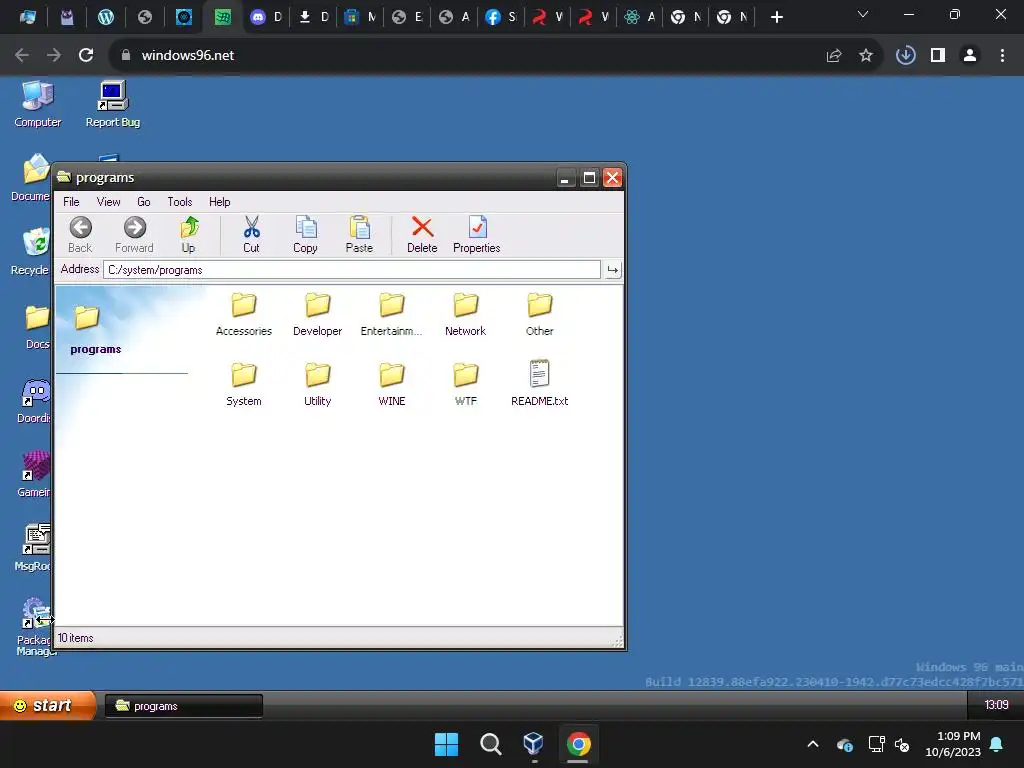
Task: Click the programs taskbar button
Action: point(184,706)
